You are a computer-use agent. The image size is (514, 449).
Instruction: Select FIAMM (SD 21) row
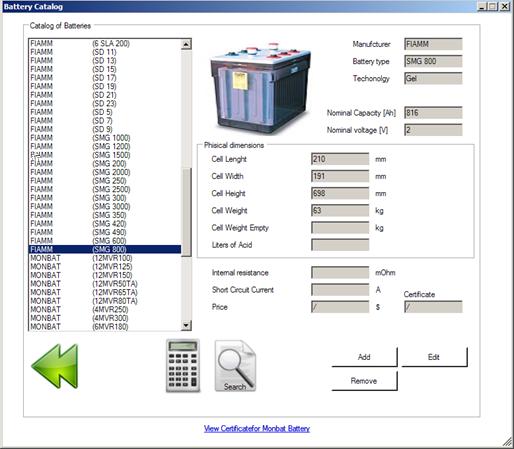[105, 95]
